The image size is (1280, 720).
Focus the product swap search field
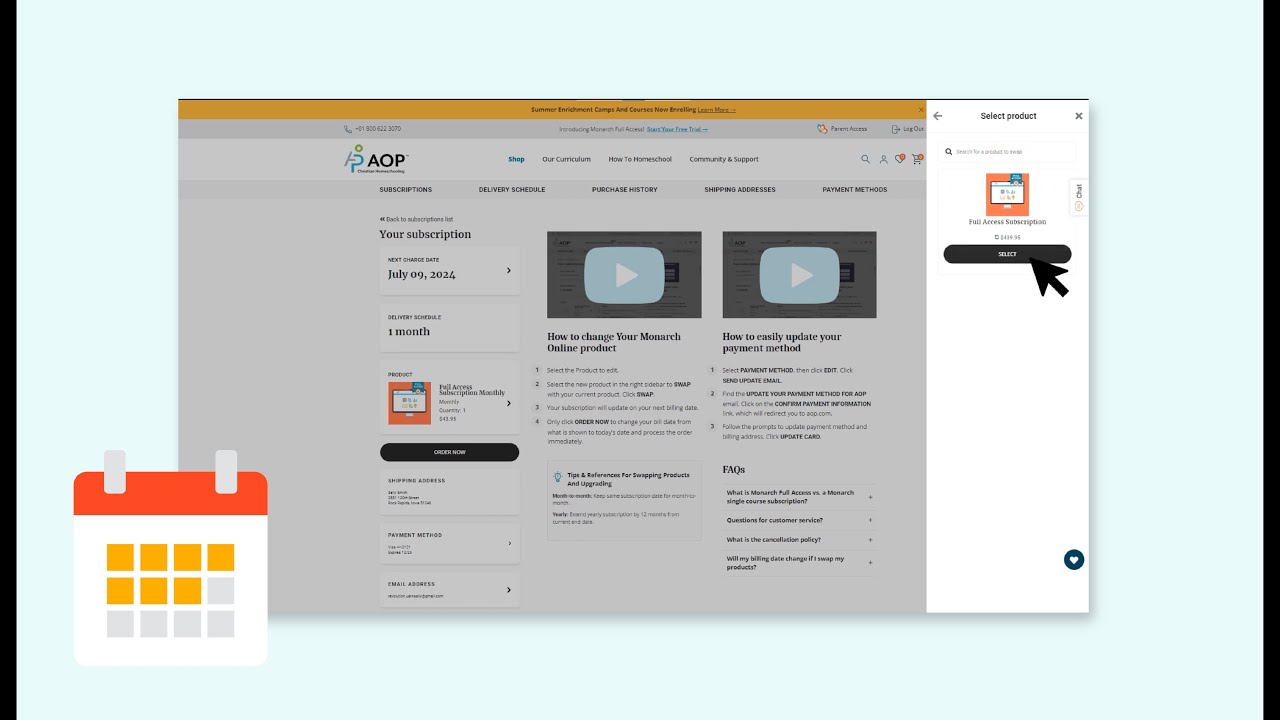click(x=1007, y=152)
